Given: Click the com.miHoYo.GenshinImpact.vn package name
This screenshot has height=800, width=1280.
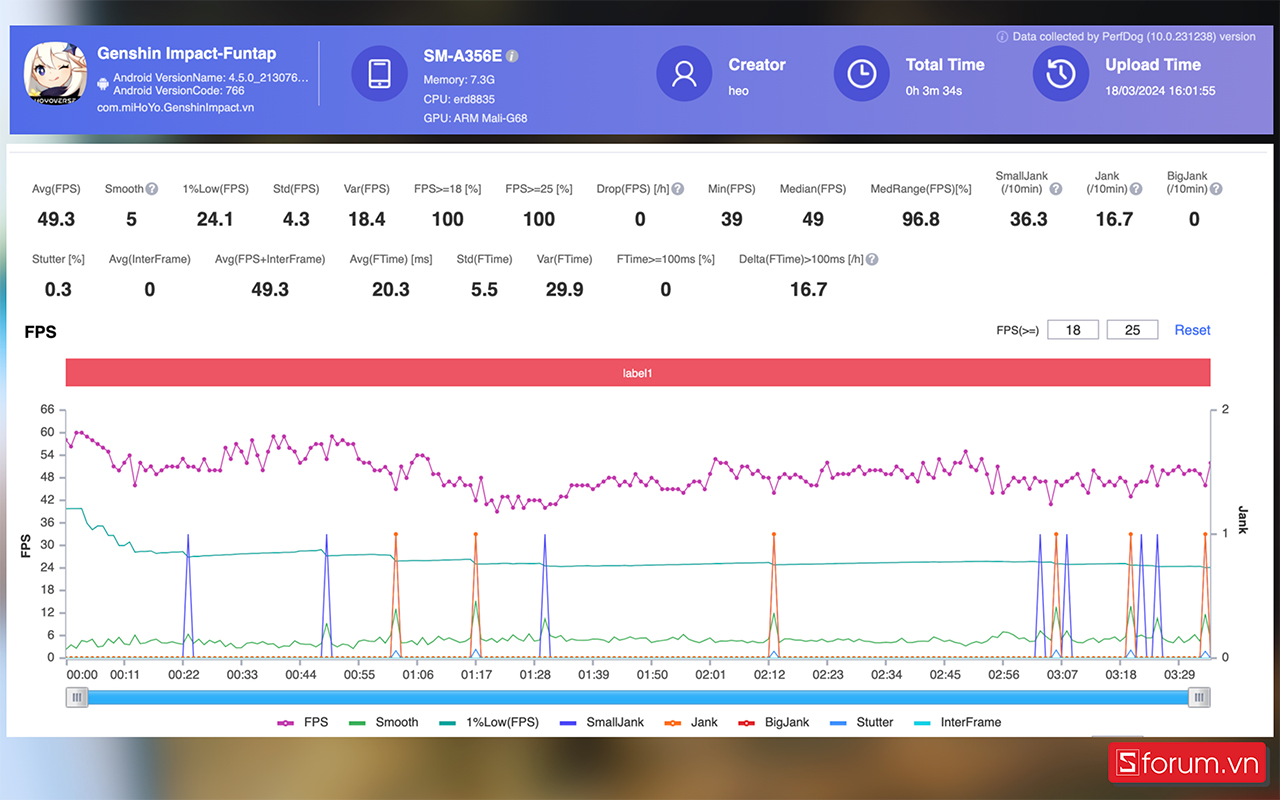Looking at the screenshot, I should coord(176,107).
